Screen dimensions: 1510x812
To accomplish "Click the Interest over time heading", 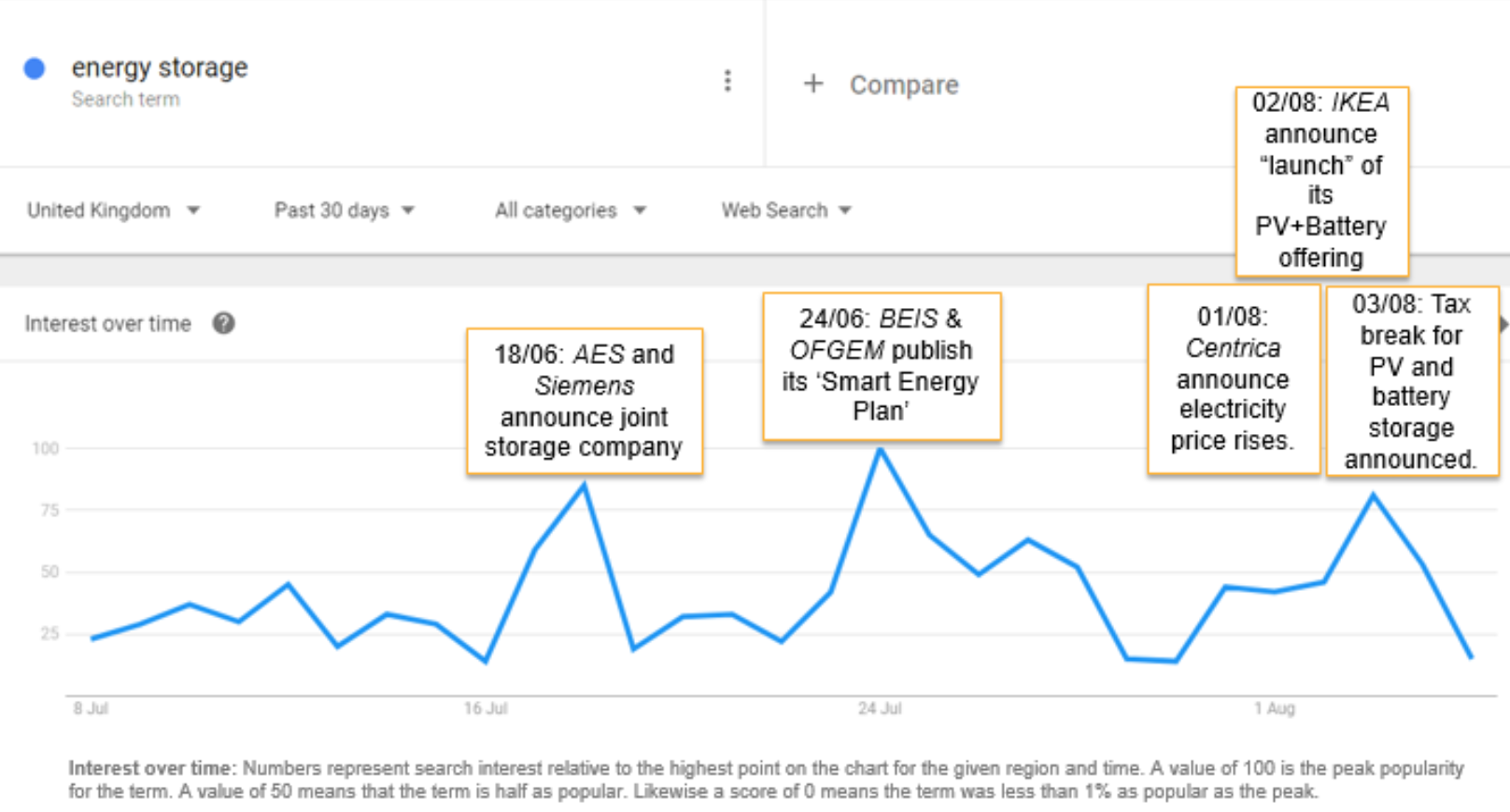I will click(107, 324).
